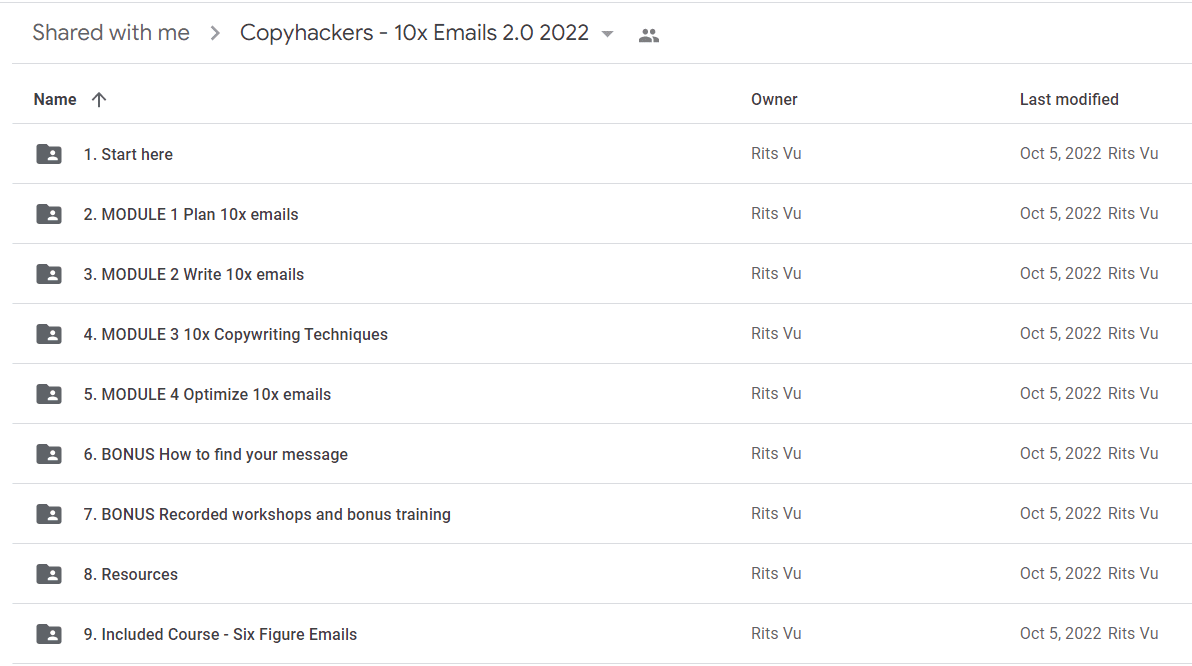Click the 'Copyhackers - 10x Emails 2.0 2022' breadcrumb
The image size is (1192, 666).
coord(414,33)
